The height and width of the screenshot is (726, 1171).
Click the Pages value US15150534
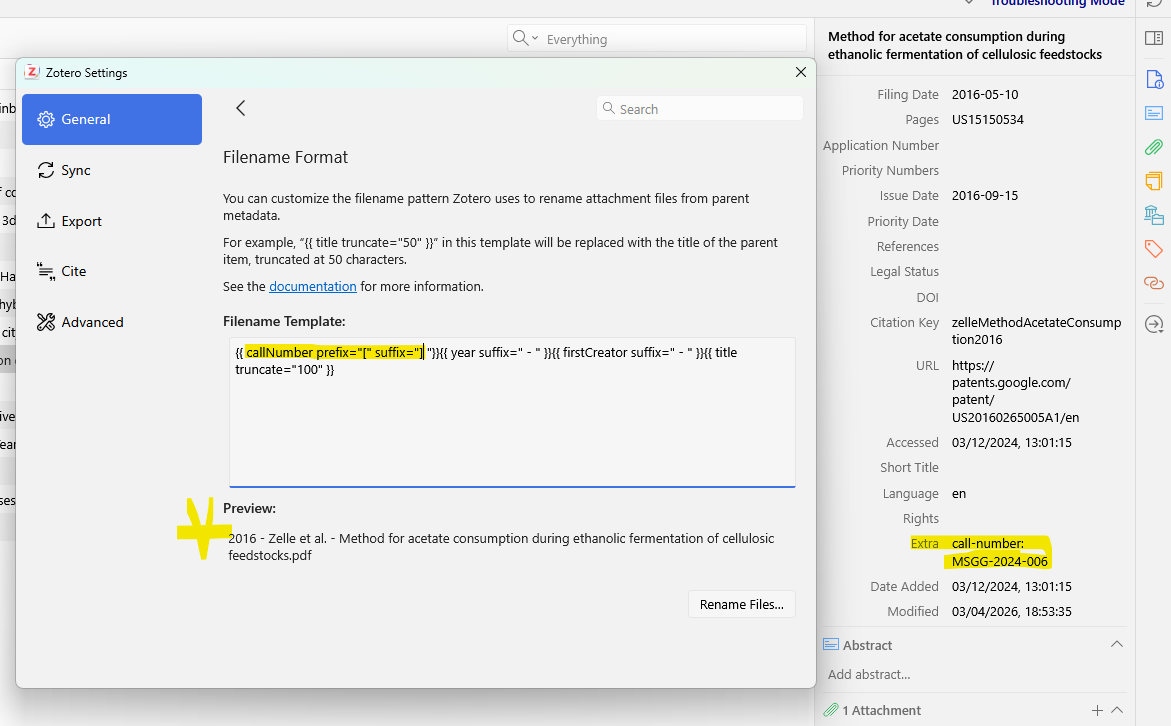[987, 120]
